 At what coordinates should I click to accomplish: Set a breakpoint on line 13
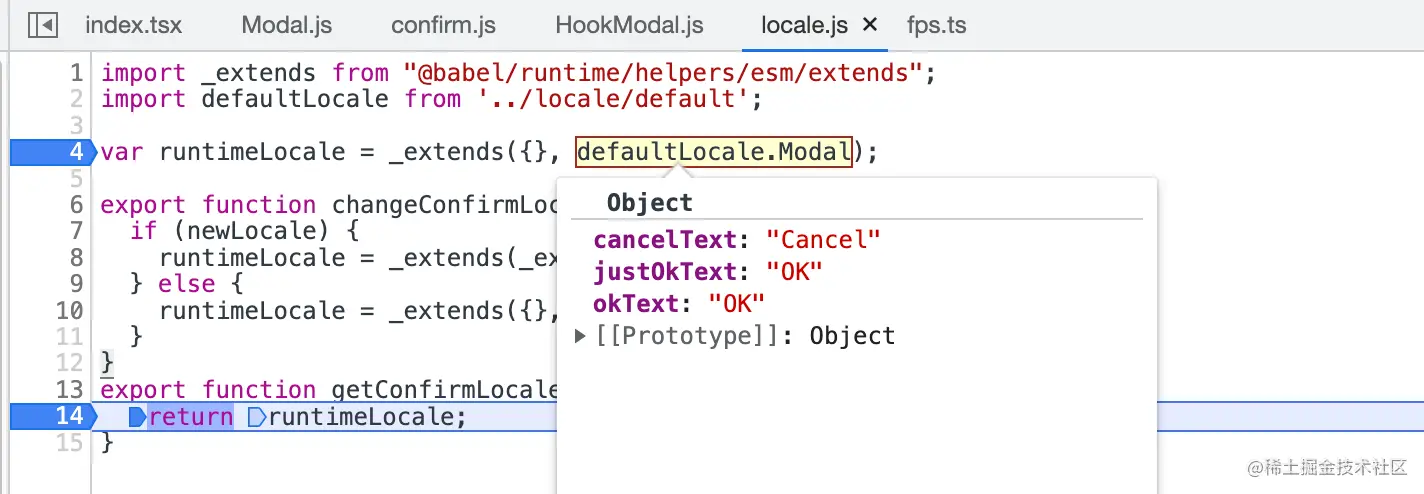point(69,390)
